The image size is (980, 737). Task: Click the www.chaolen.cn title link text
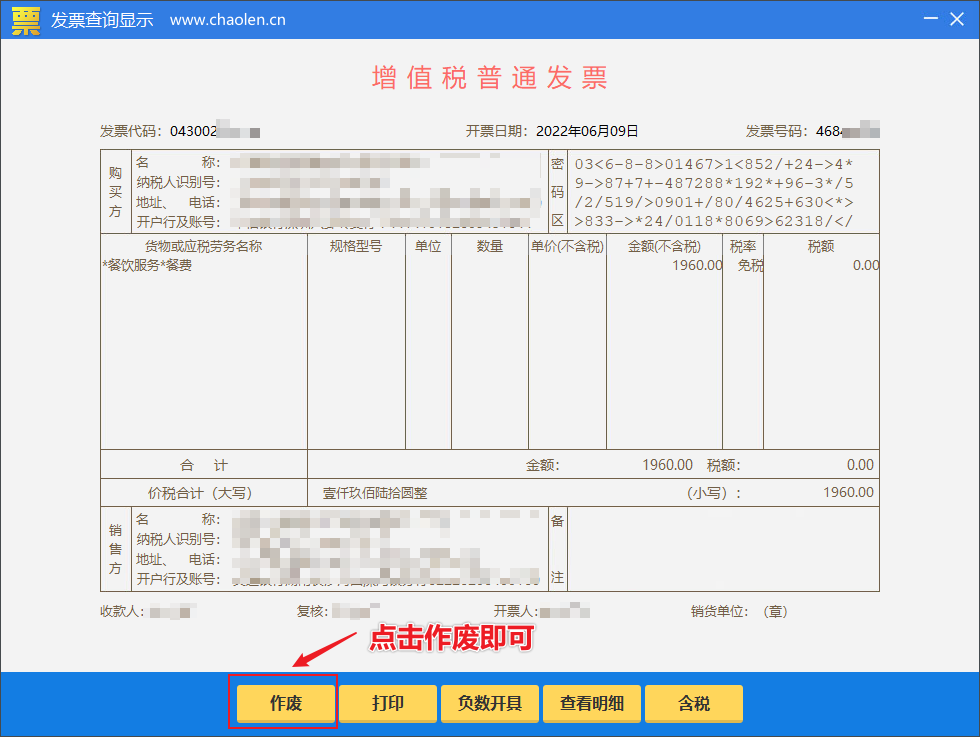tap(228, 20)
